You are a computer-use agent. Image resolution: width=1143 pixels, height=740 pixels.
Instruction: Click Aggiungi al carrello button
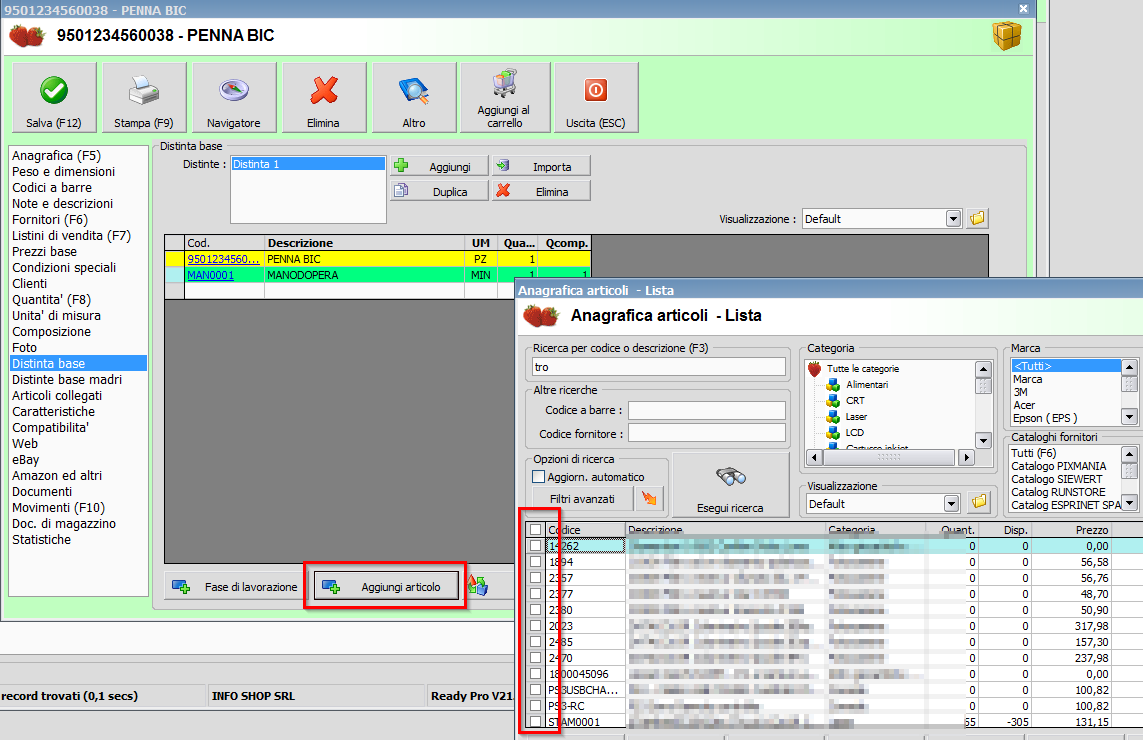point(504,98)
